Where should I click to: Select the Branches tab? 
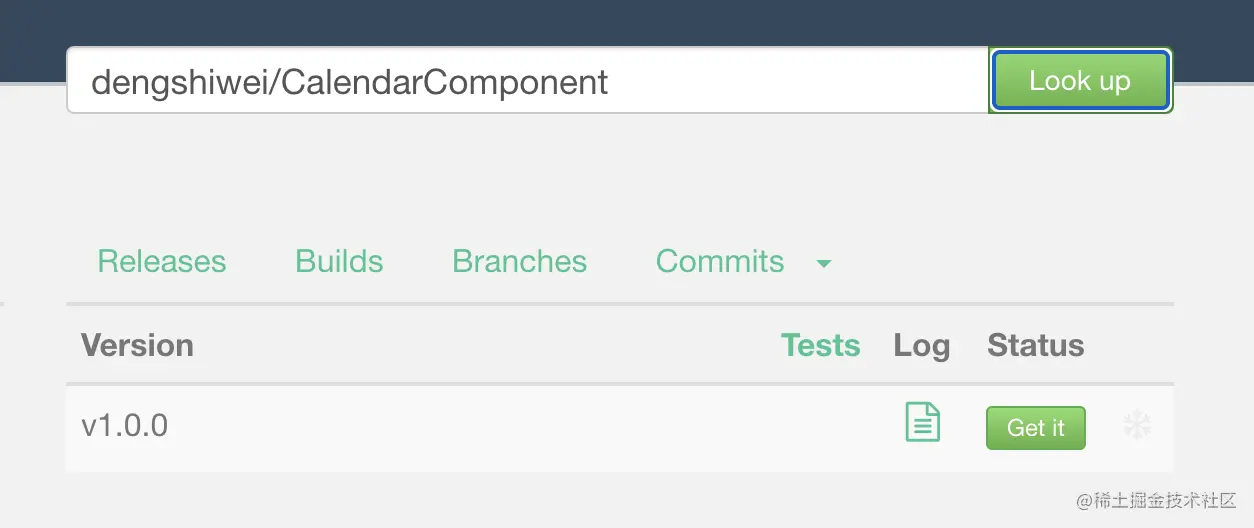[x=519, y=262]
